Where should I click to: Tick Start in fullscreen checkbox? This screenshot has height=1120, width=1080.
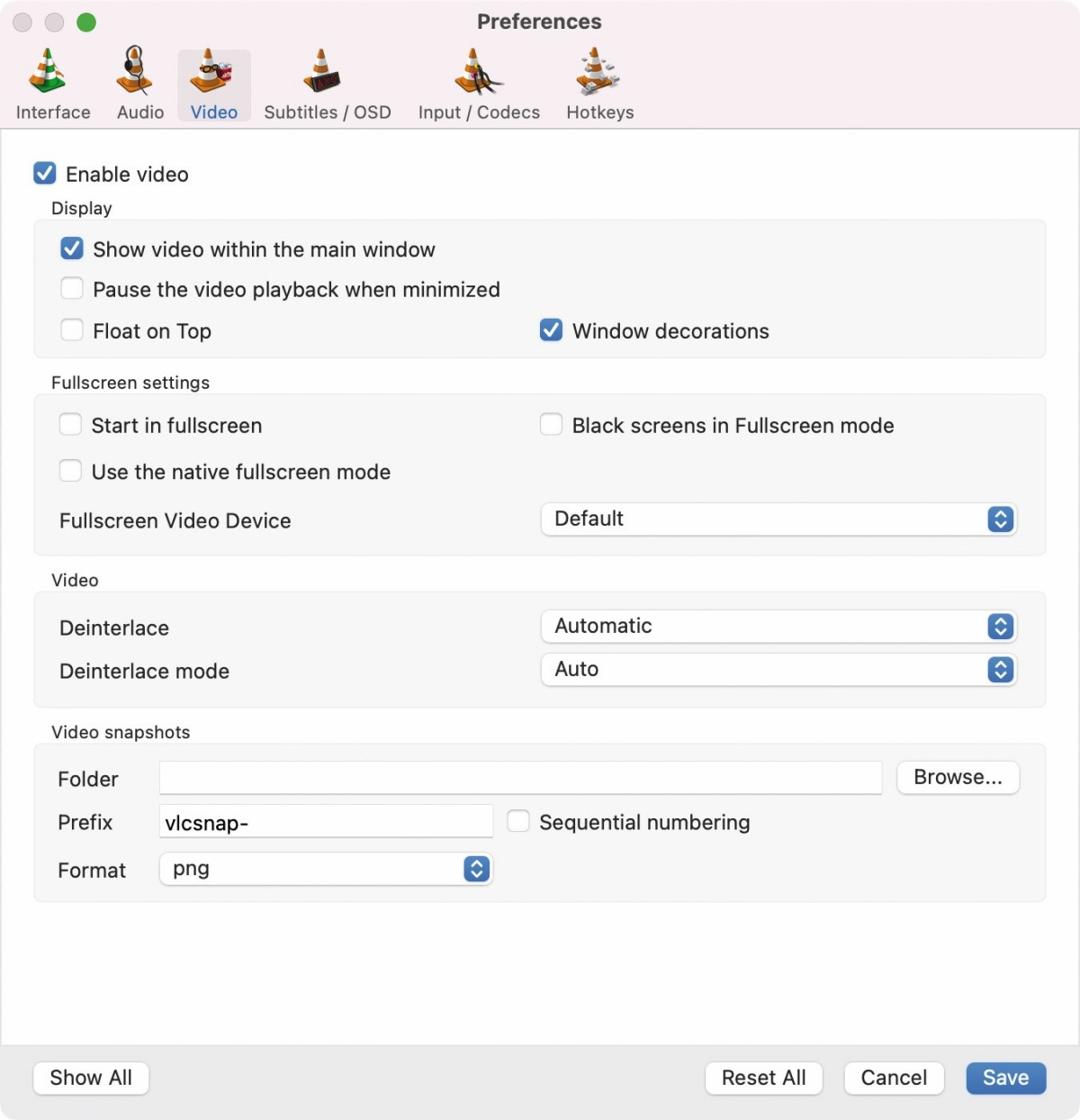click(70, 424)
